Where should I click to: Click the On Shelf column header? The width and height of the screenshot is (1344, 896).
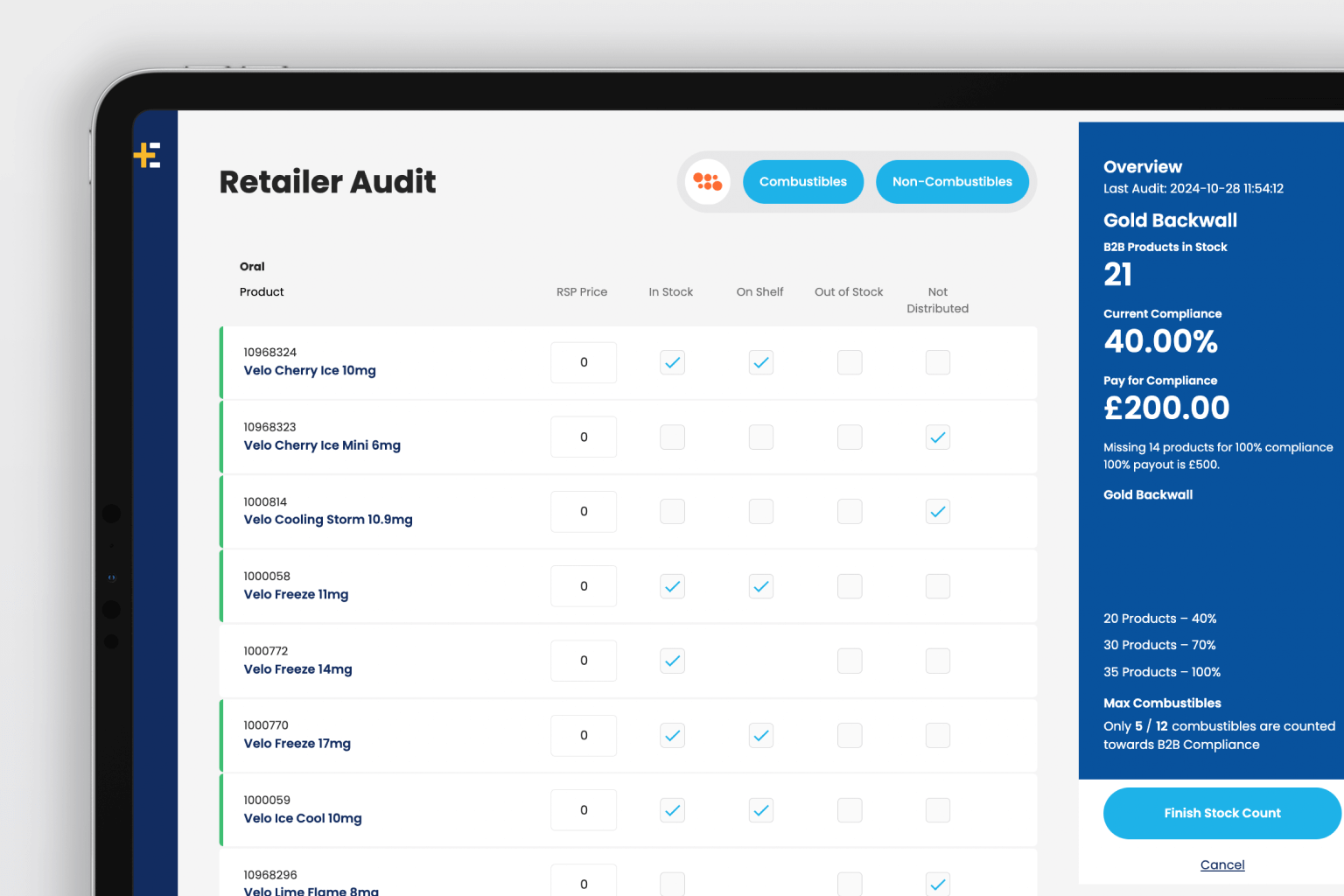coord(759,291)
